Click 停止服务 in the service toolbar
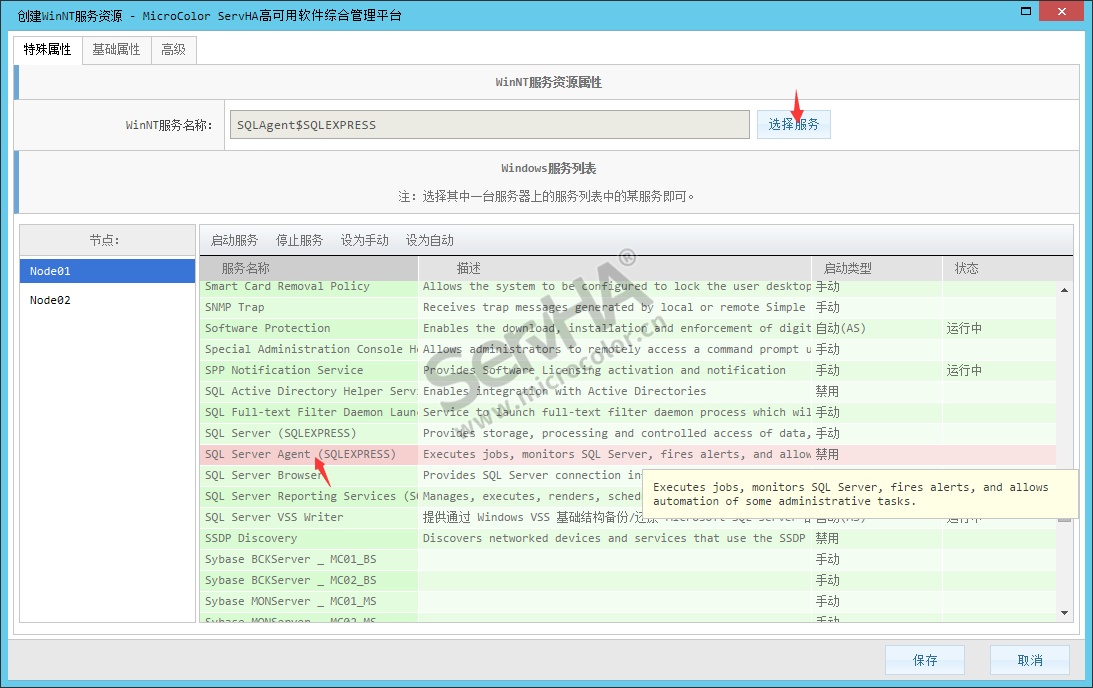The image size is (1093, 688). [299, 240]
